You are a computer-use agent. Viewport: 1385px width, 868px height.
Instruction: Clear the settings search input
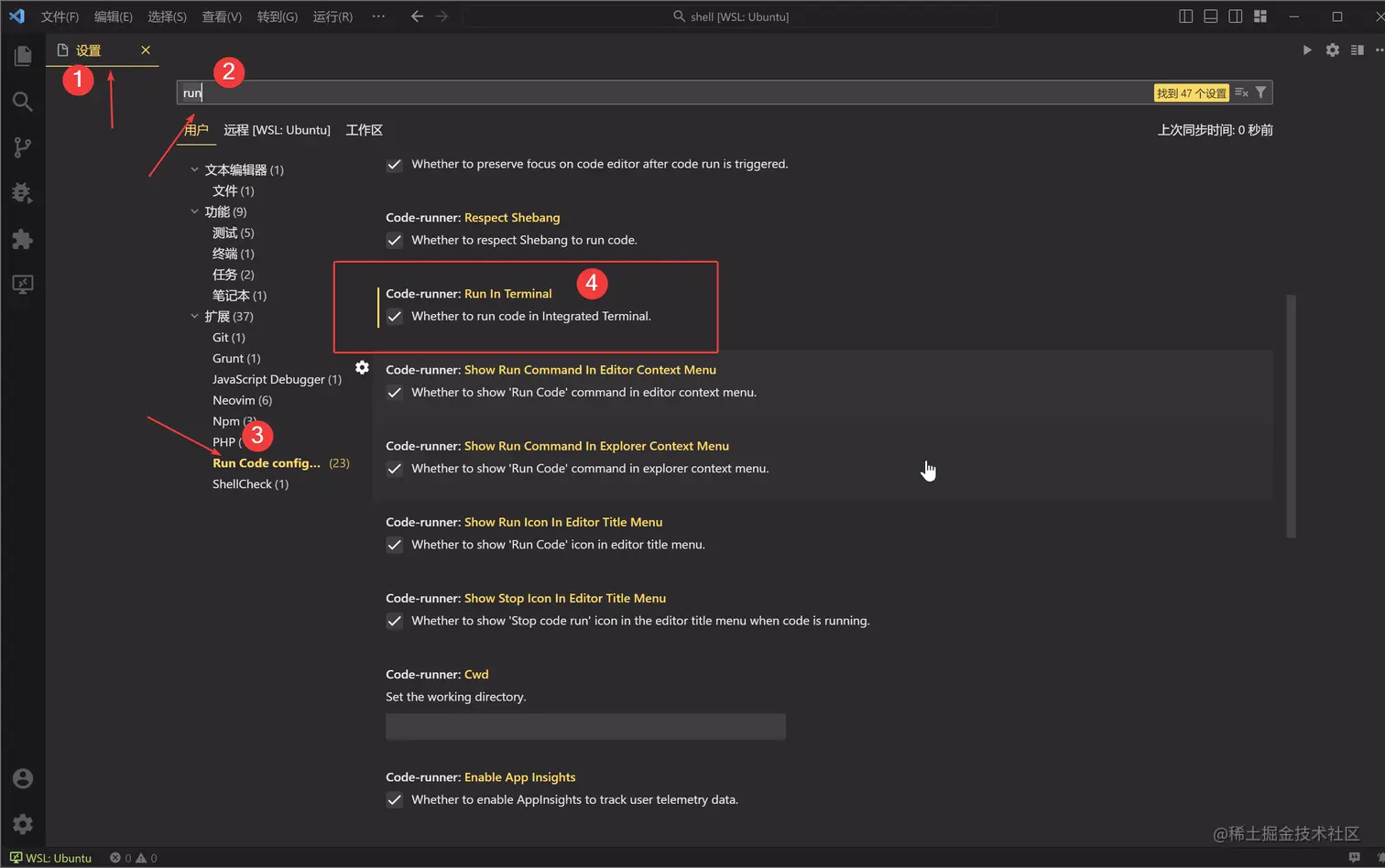point(1241,92)
